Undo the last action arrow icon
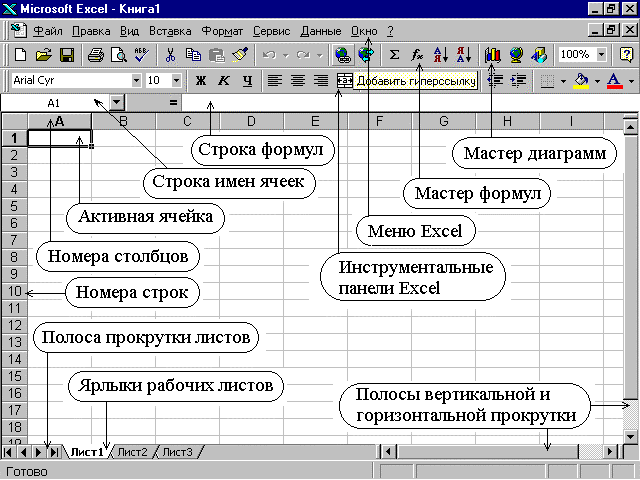Viewport: 640px width, 480px height. (269, 55)
